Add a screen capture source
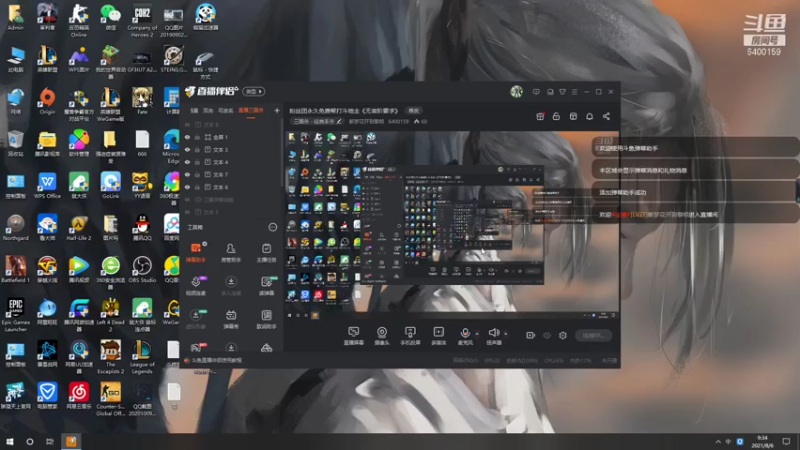 [354, 336]
